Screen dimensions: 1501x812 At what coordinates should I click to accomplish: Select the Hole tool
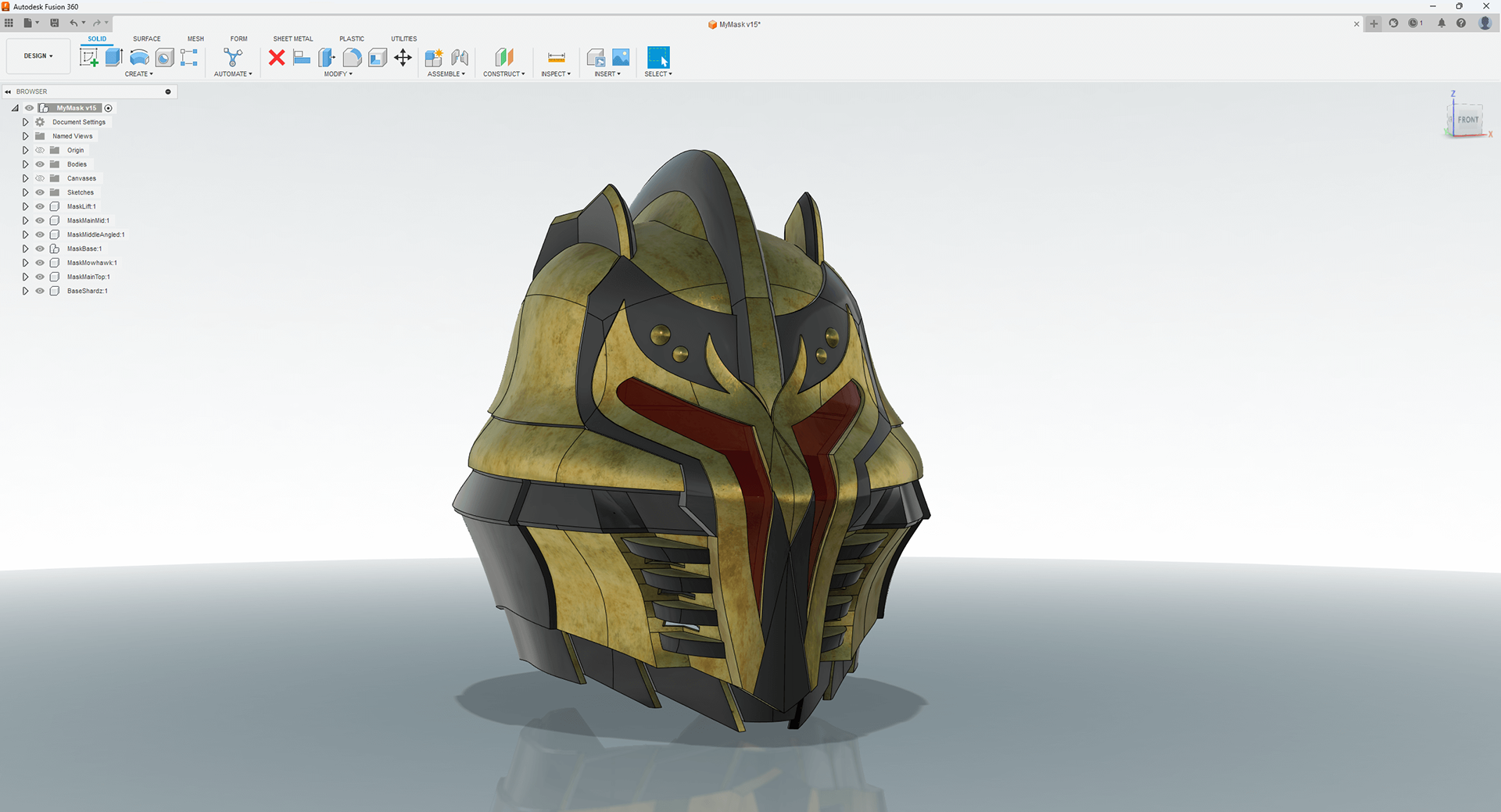pyautogui.click(x=164, y=57)
